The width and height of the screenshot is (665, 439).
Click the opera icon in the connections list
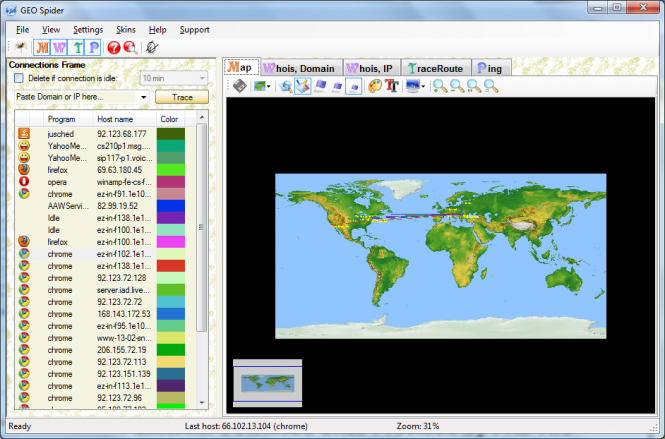tap(24, 182)
